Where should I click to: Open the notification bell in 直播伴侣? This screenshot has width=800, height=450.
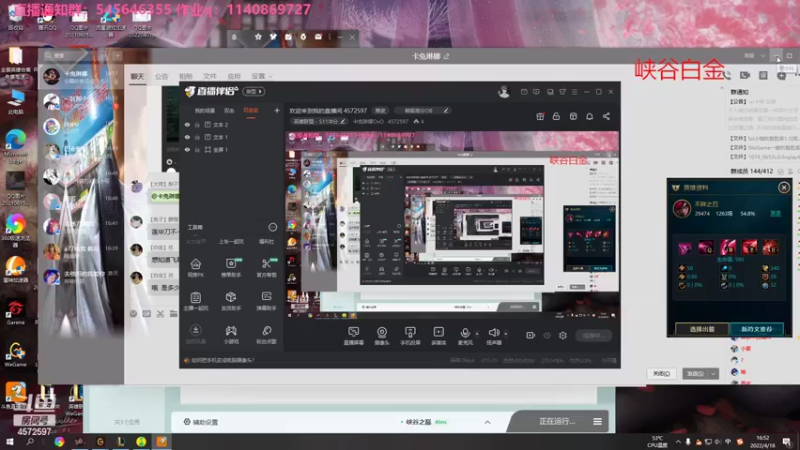(x=589, y=116)
